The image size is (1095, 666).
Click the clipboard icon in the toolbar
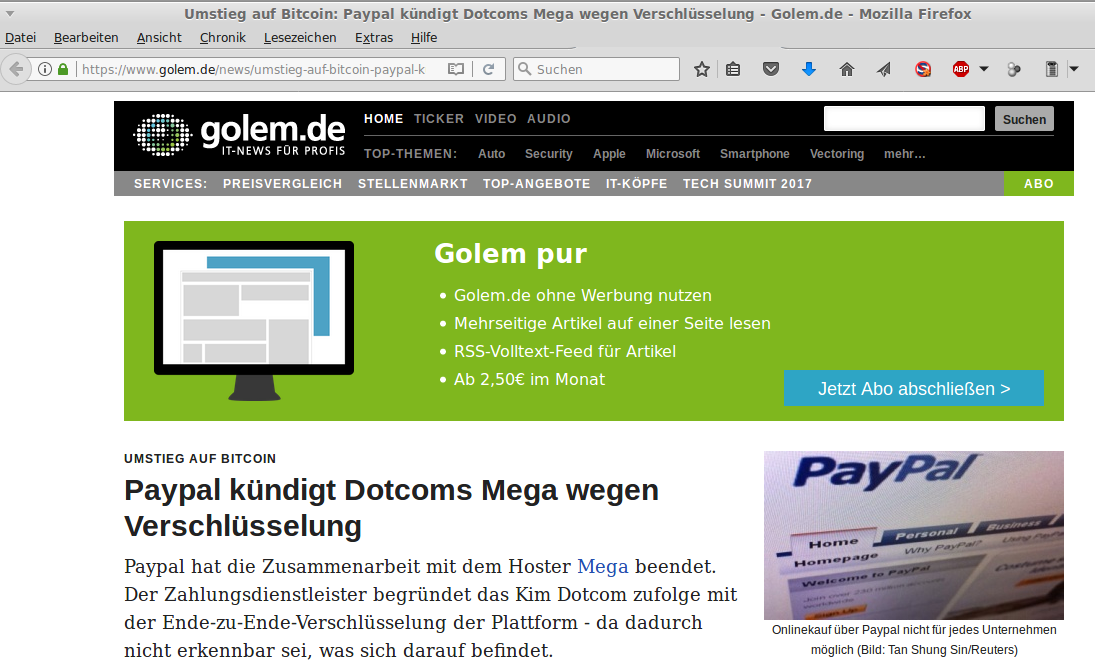coord(1052,69)
